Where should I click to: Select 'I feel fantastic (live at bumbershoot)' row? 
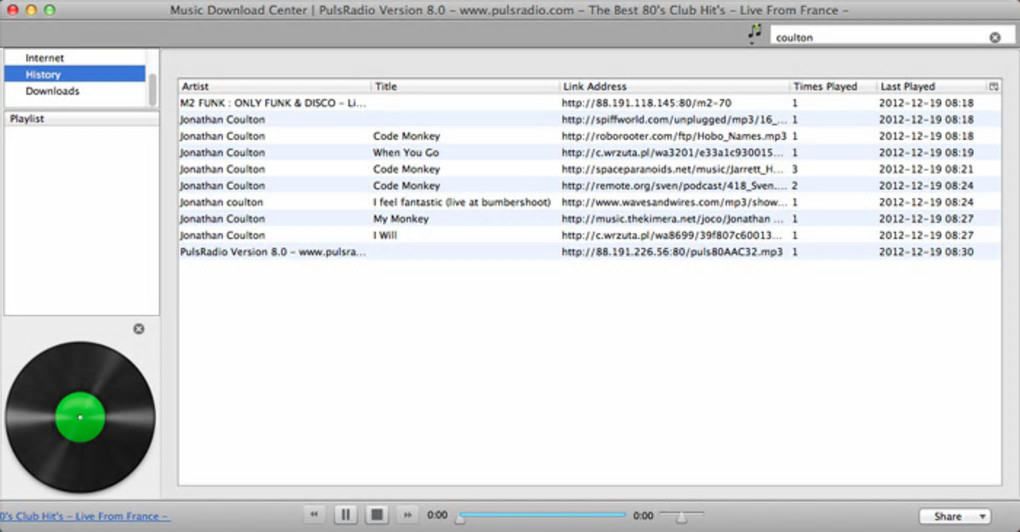(589, 202)
